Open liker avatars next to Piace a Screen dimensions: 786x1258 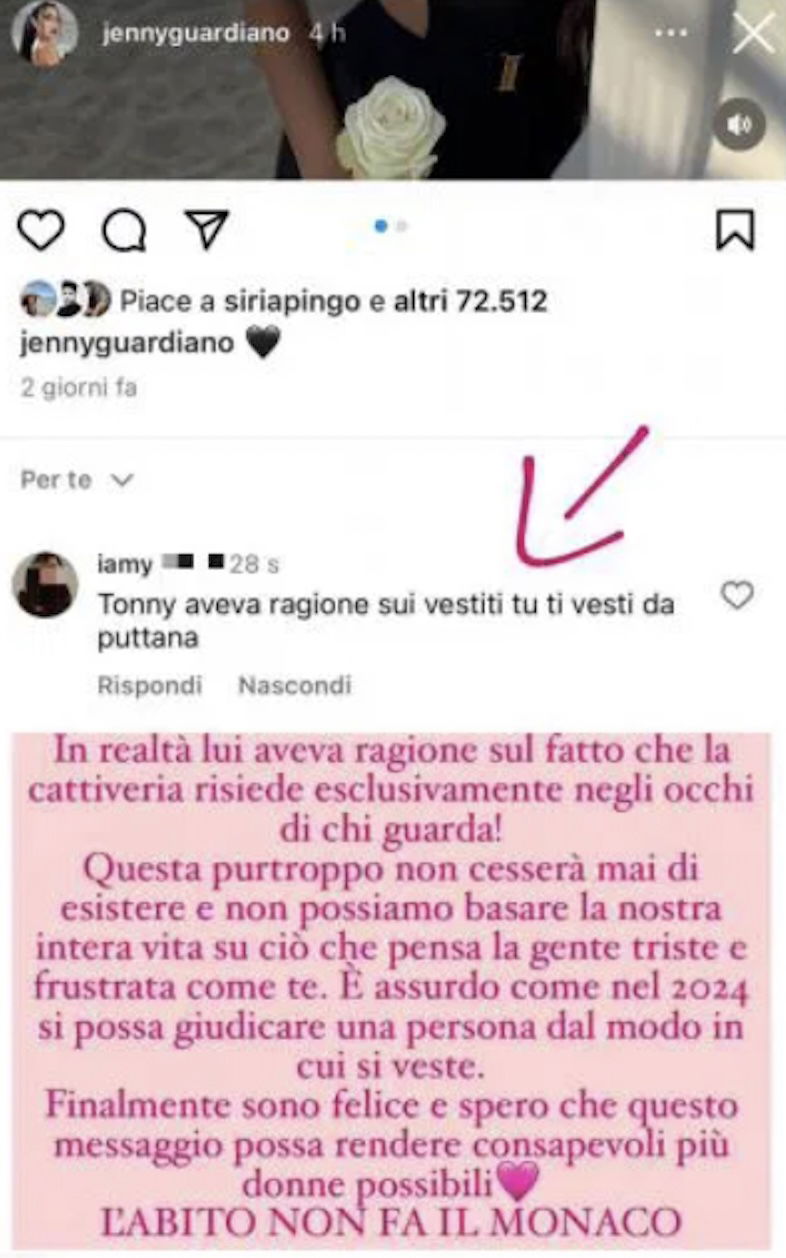[x=65, y=300]
